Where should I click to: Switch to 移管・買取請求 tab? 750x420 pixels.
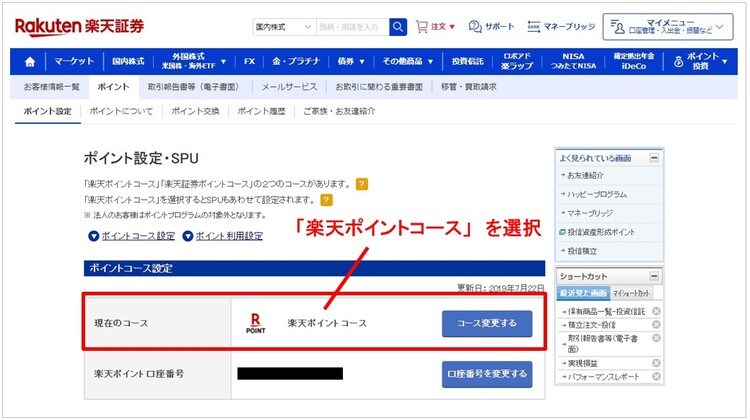[469, 87]
